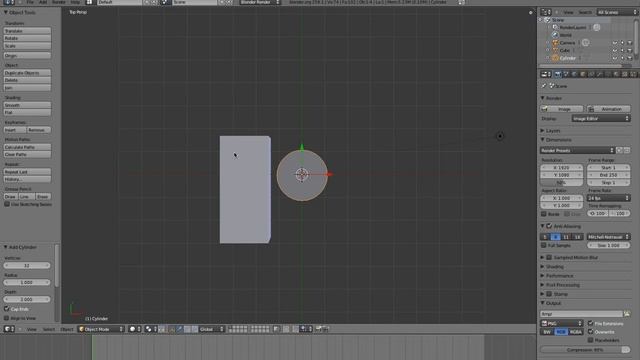This screenshot has width=640, height=360.
Task: Click the Render Image button
Action: click(x=562, y=109)
